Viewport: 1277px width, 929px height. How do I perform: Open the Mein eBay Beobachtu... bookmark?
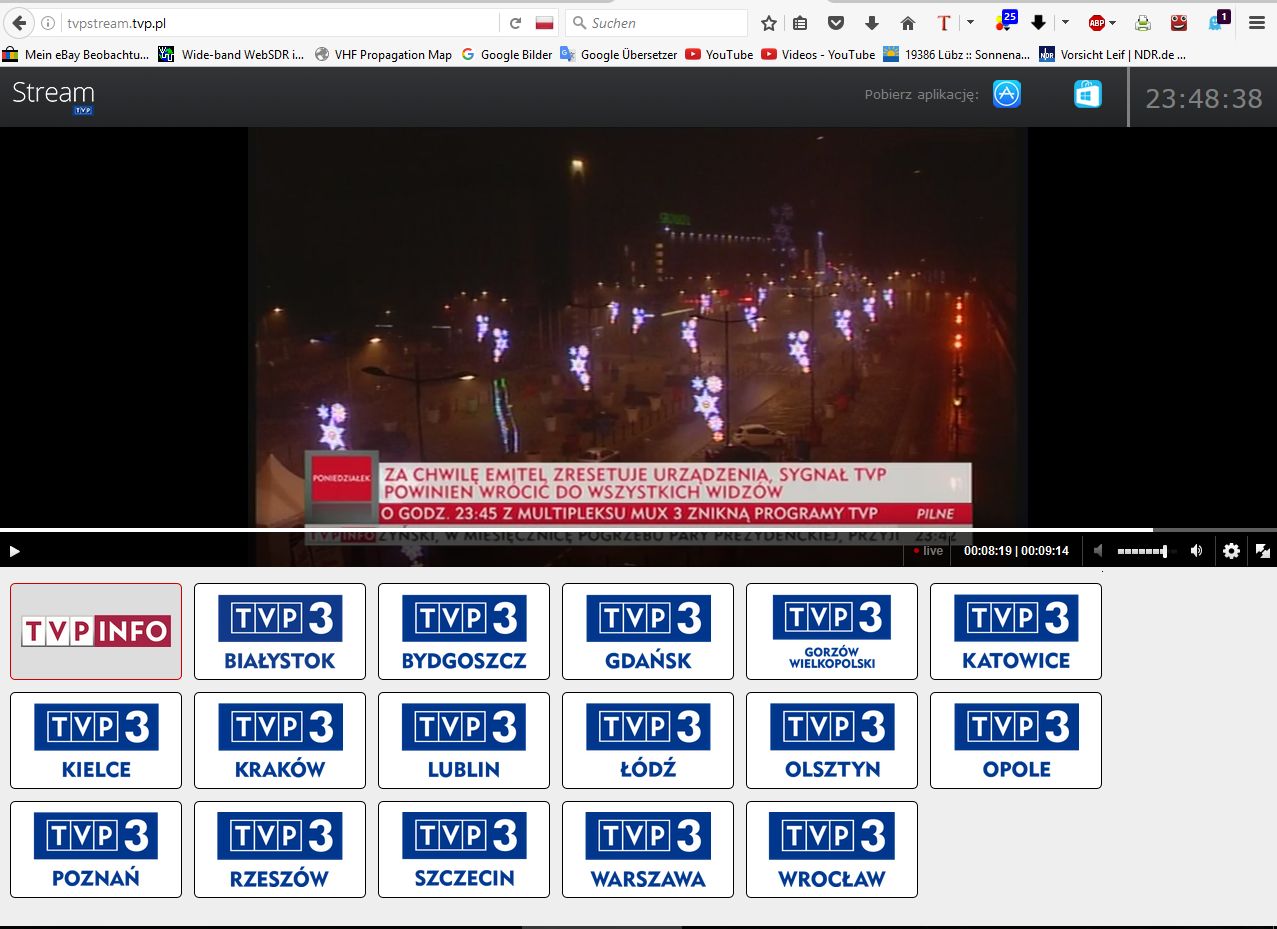[x=76, y=55]
